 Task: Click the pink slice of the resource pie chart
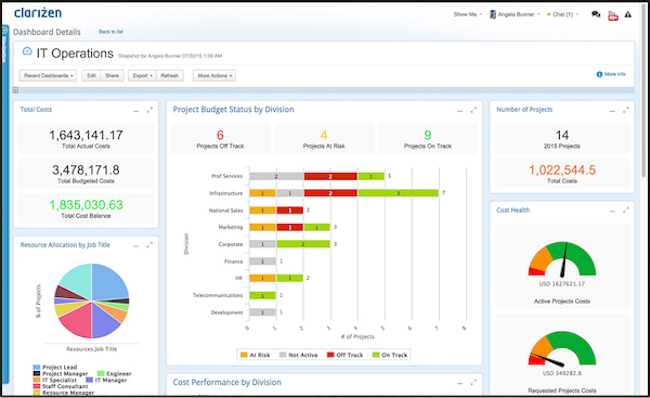coord(78,319)
